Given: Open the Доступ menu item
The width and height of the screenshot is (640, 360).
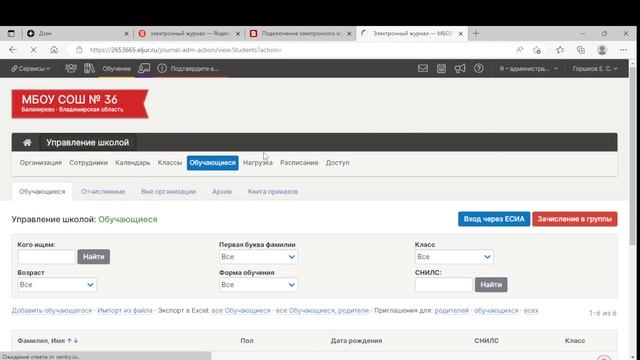Looking at the screenshot, I should click(338, 162).
